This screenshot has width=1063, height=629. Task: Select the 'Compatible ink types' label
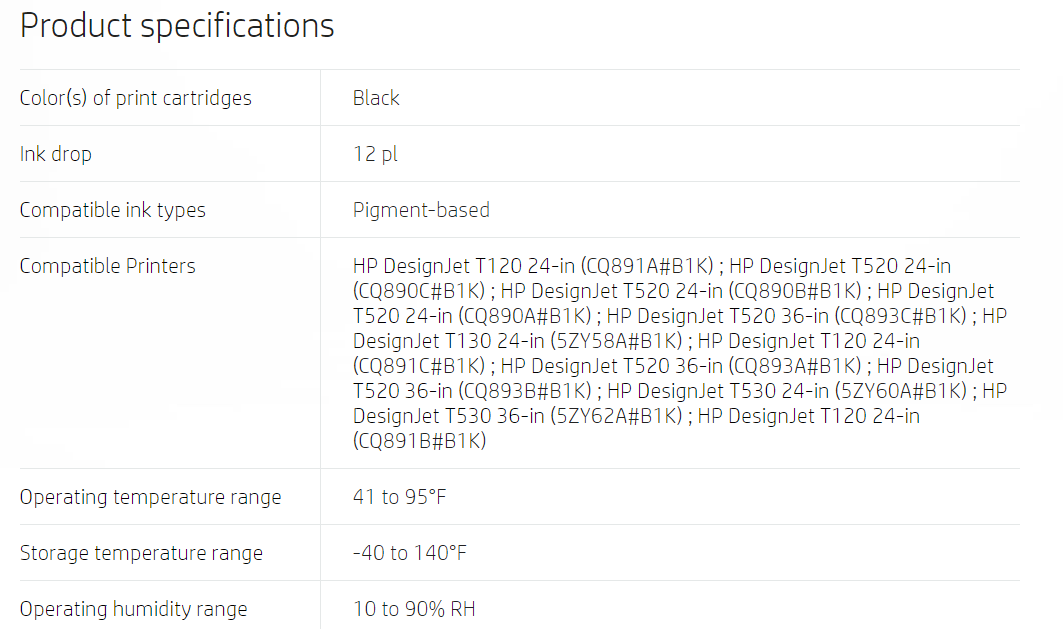click(x=113, y=210)
